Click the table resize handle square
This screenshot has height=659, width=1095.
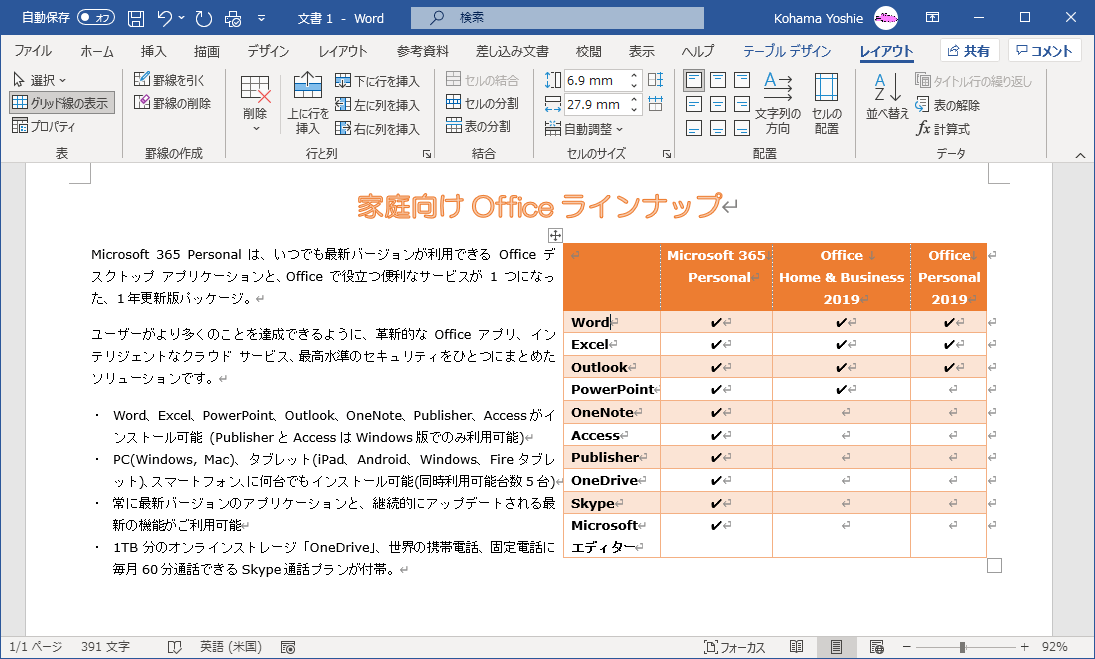click(994, 565)
